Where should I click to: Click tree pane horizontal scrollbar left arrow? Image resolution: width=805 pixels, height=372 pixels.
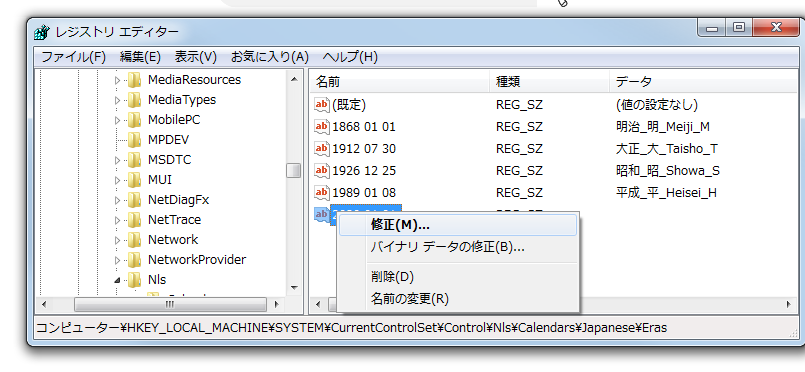(x=44, y=304)
